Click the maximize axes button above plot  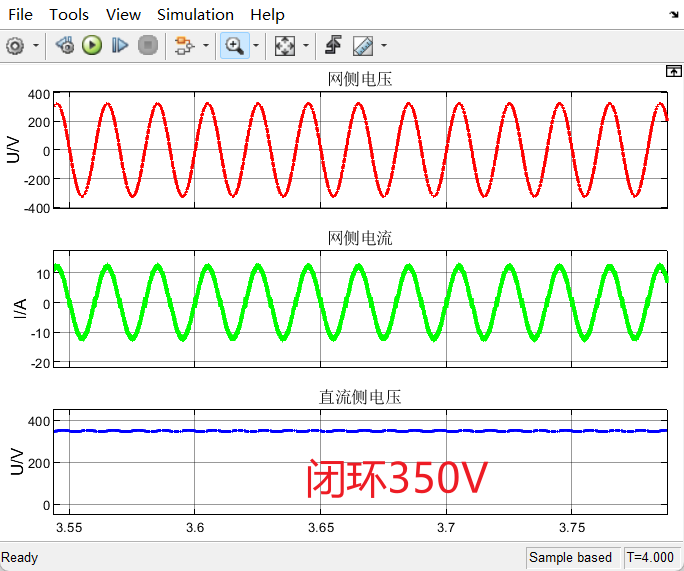(673, 71)
